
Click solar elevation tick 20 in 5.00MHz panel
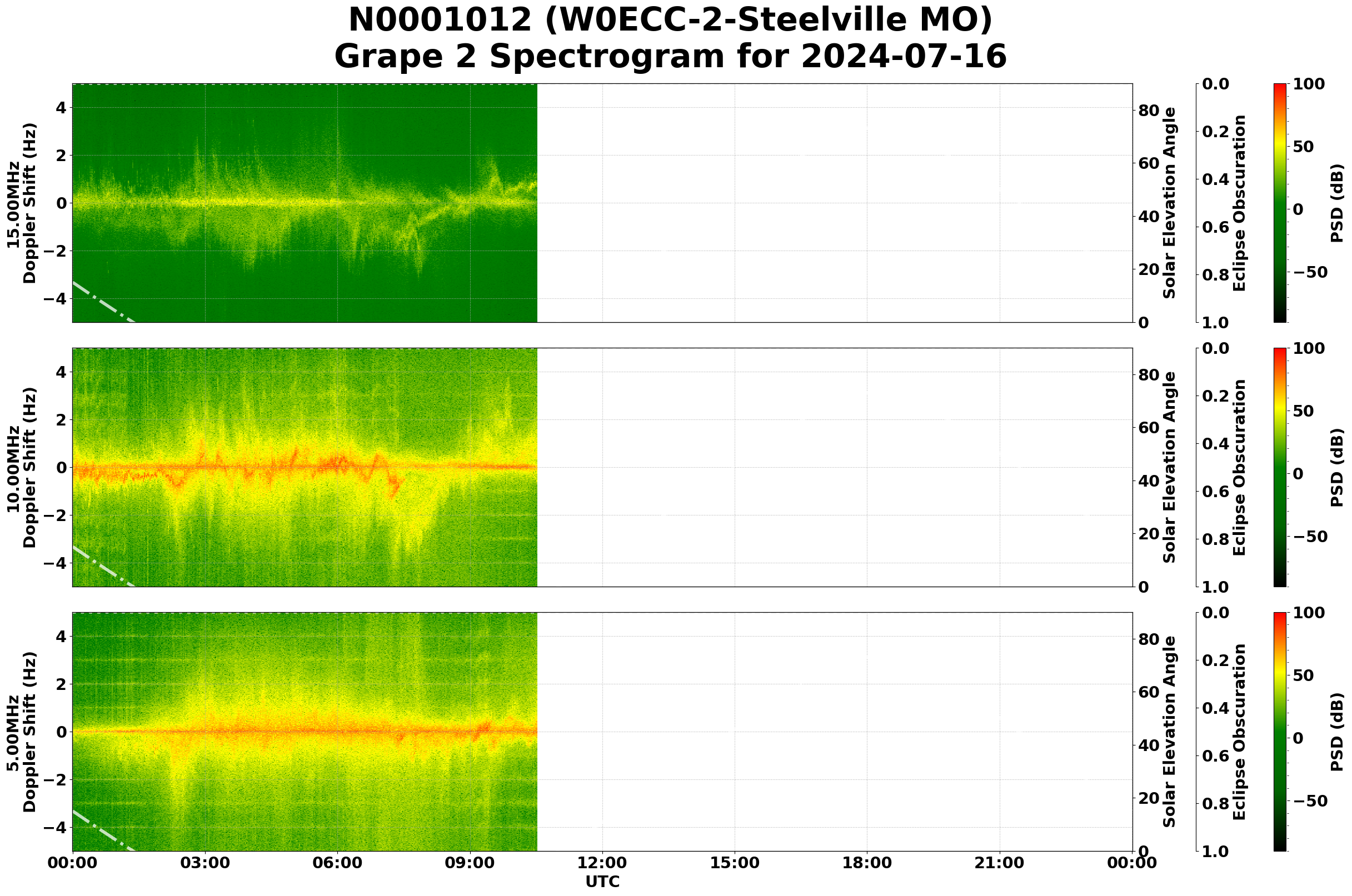(x=1149, y=799)
